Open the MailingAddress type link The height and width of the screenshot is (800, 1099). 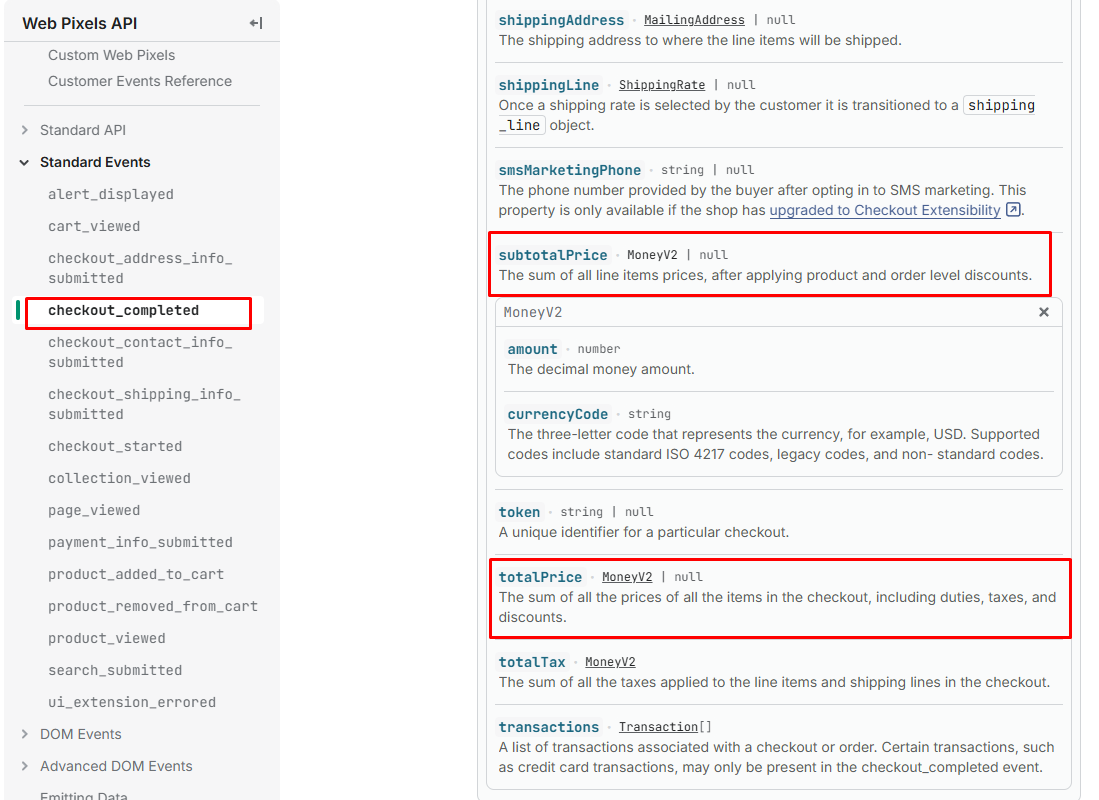pyautogui.click(x=694, y=20)
